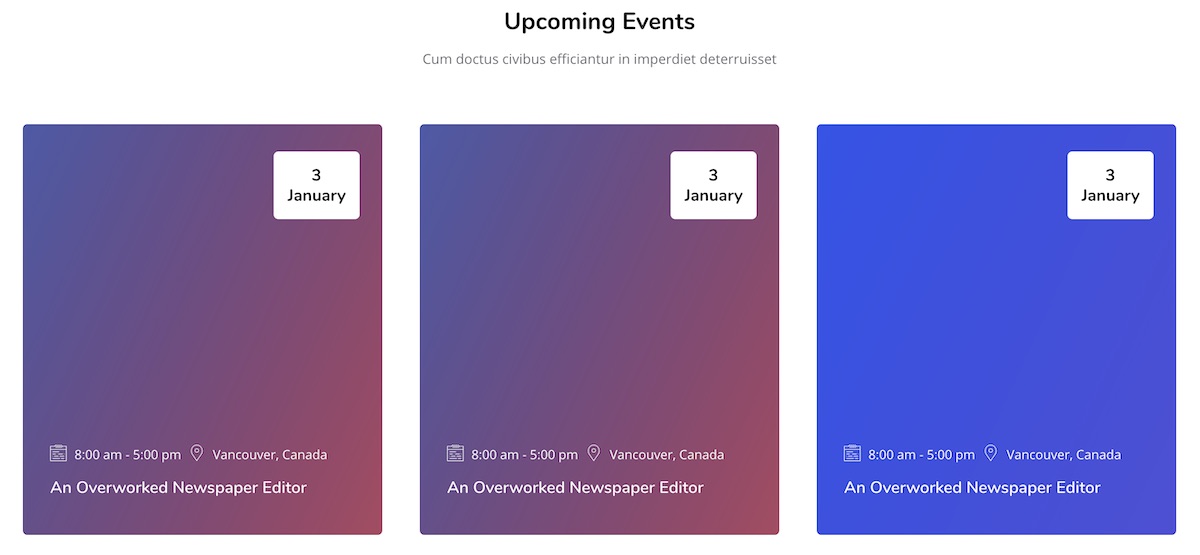Screen dimensions: 1200x555
Task: Click the "3 January" date badge on the first card
Action: [316, 185]
